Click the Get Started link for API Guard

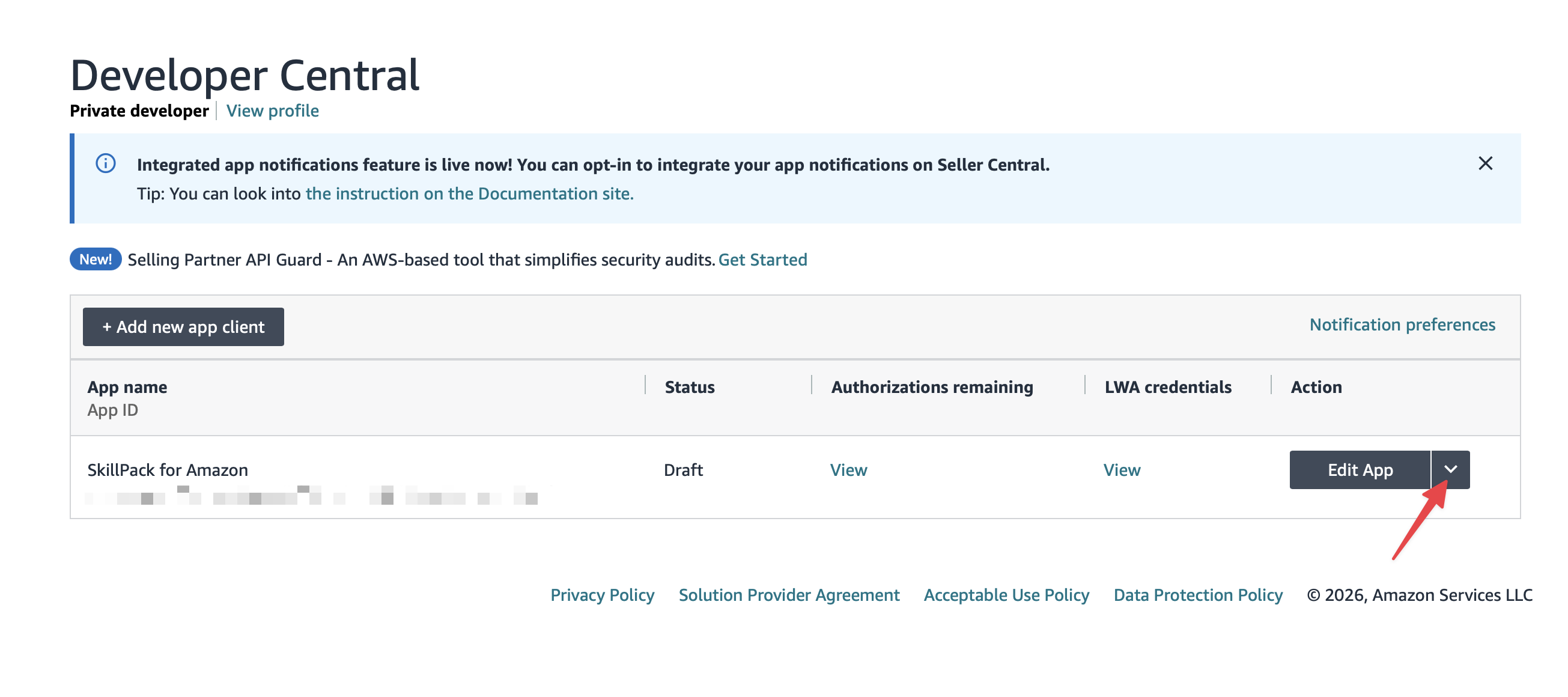click(x=763, y=260)
